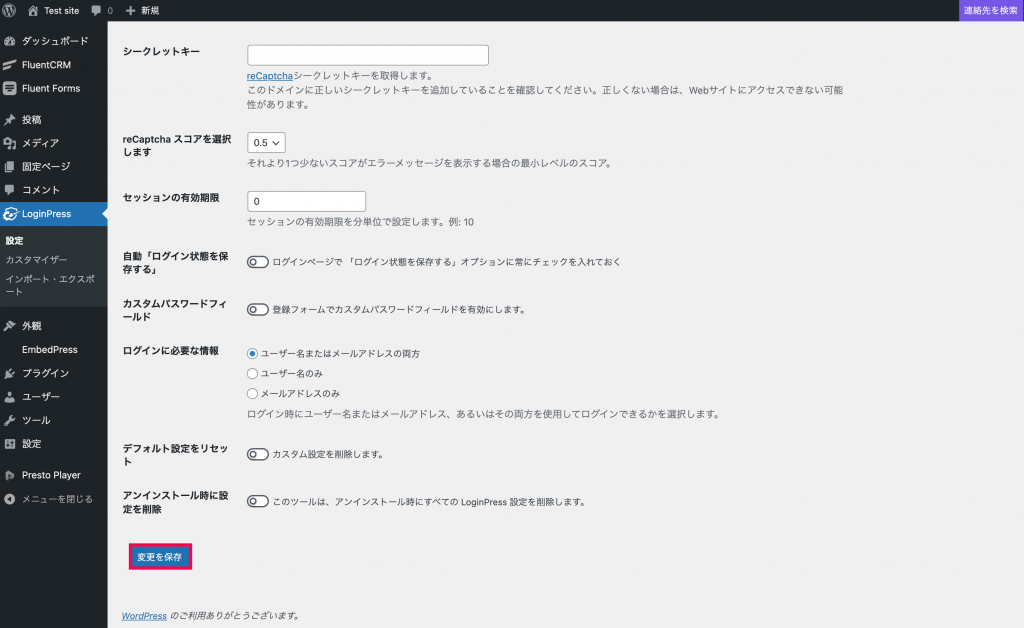Click the メニューを閉じる collapse arrow icon
The image size is (1024, 628).
tap(9, 499)
